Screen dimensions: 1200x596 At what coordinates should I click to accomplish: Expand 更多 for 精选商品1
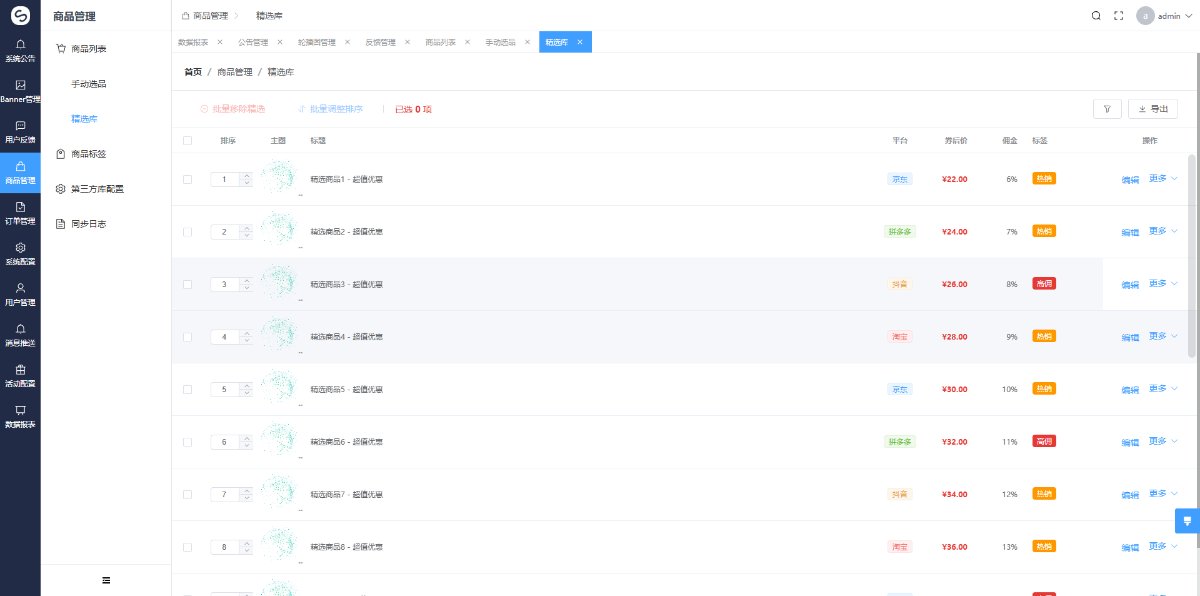(x=1163, y=179)
